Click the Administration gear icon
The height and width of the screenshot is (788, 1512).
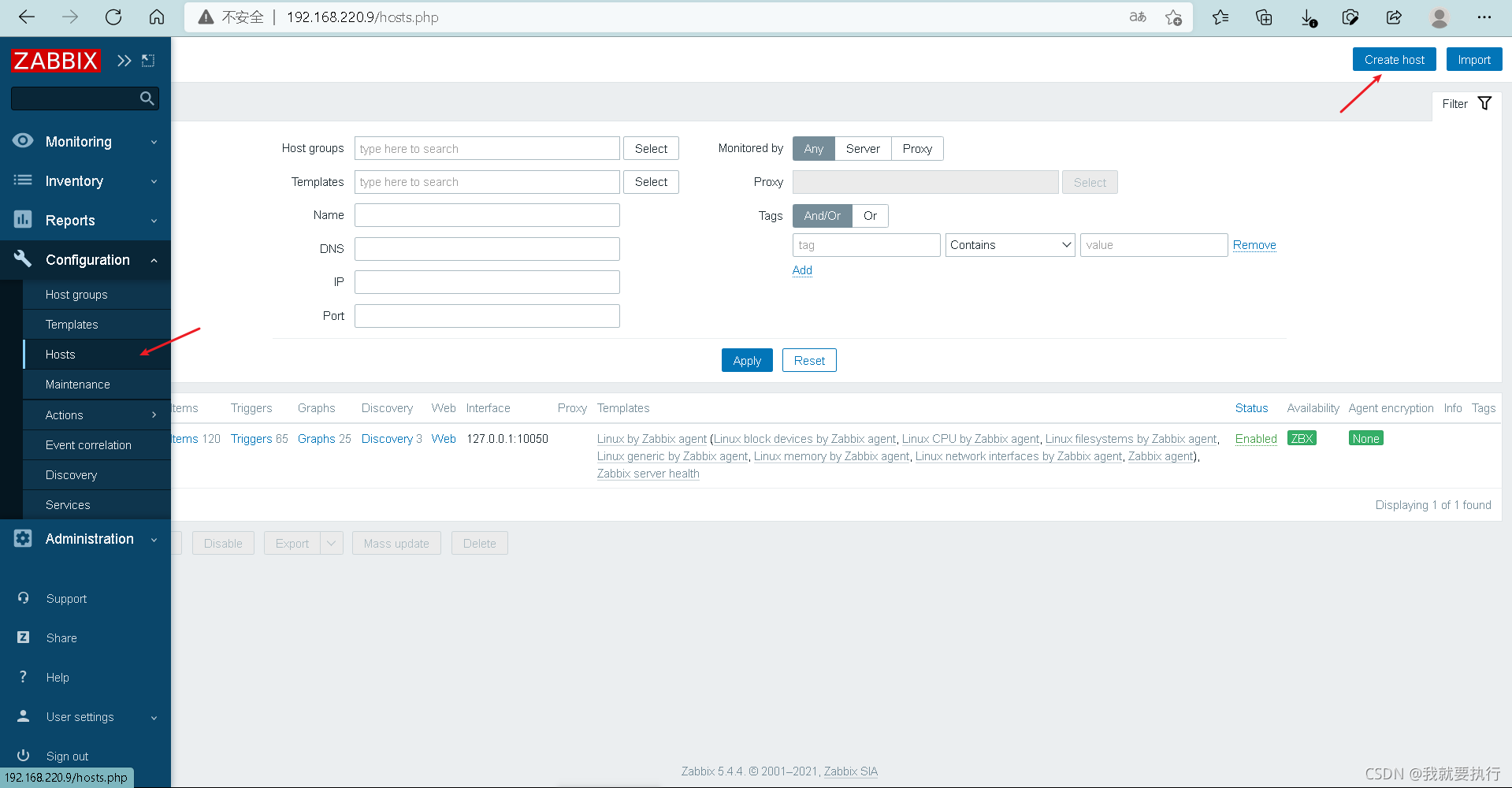click(x=23, y=538)
